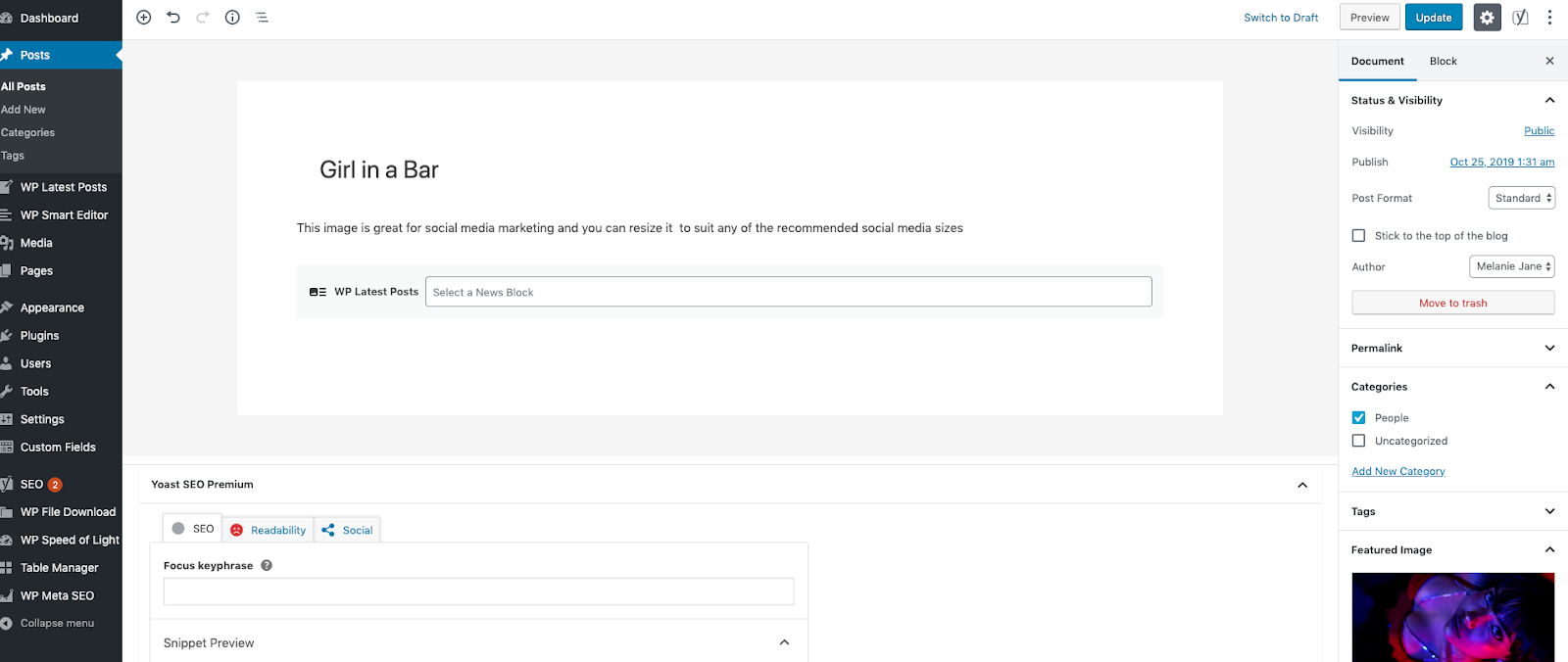Click Switch to Draft
This screenshot has width=1568, height=662.
(x=1281, y=18)
